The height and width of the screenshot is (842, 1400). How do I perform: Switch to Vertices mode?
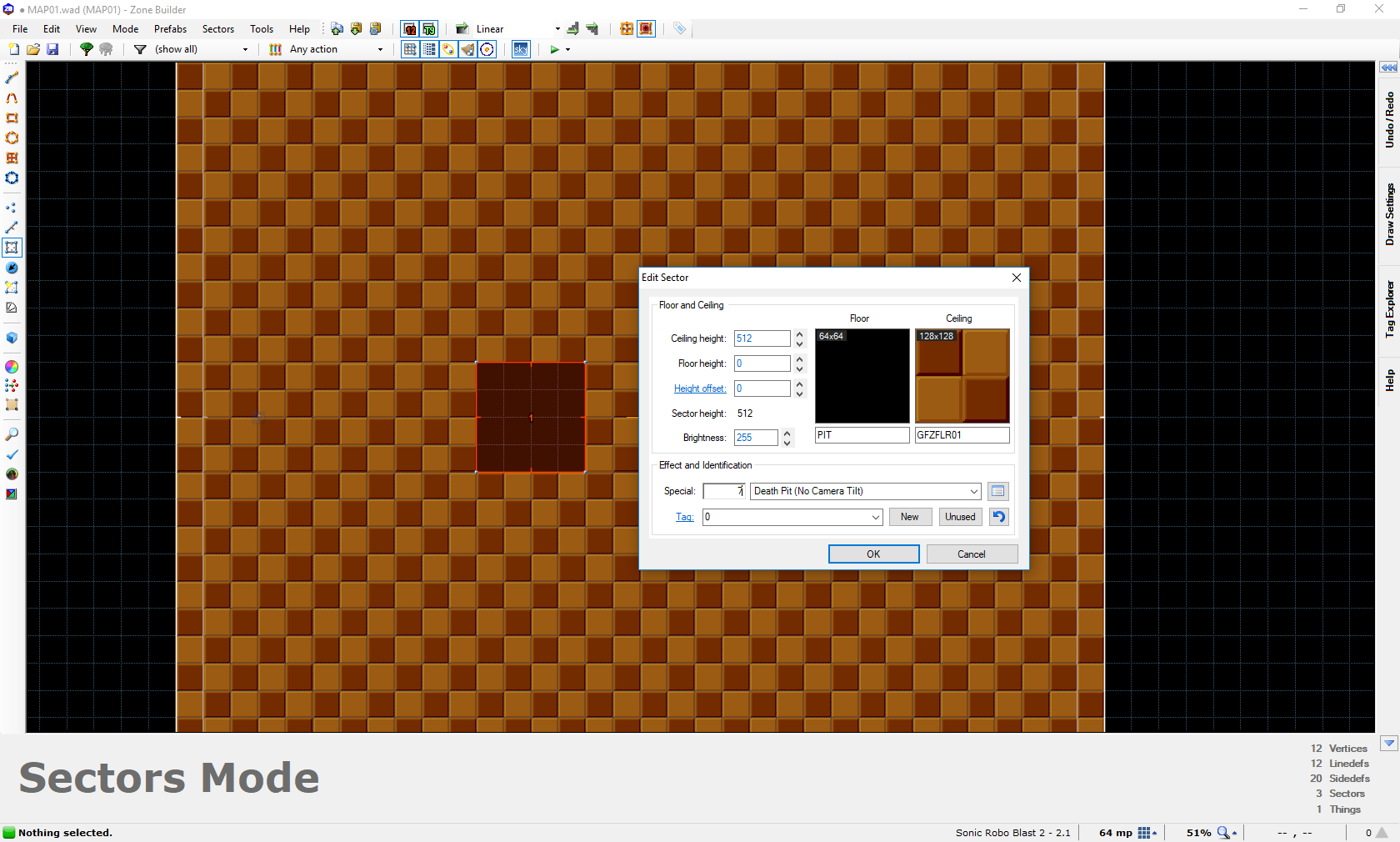12,208
